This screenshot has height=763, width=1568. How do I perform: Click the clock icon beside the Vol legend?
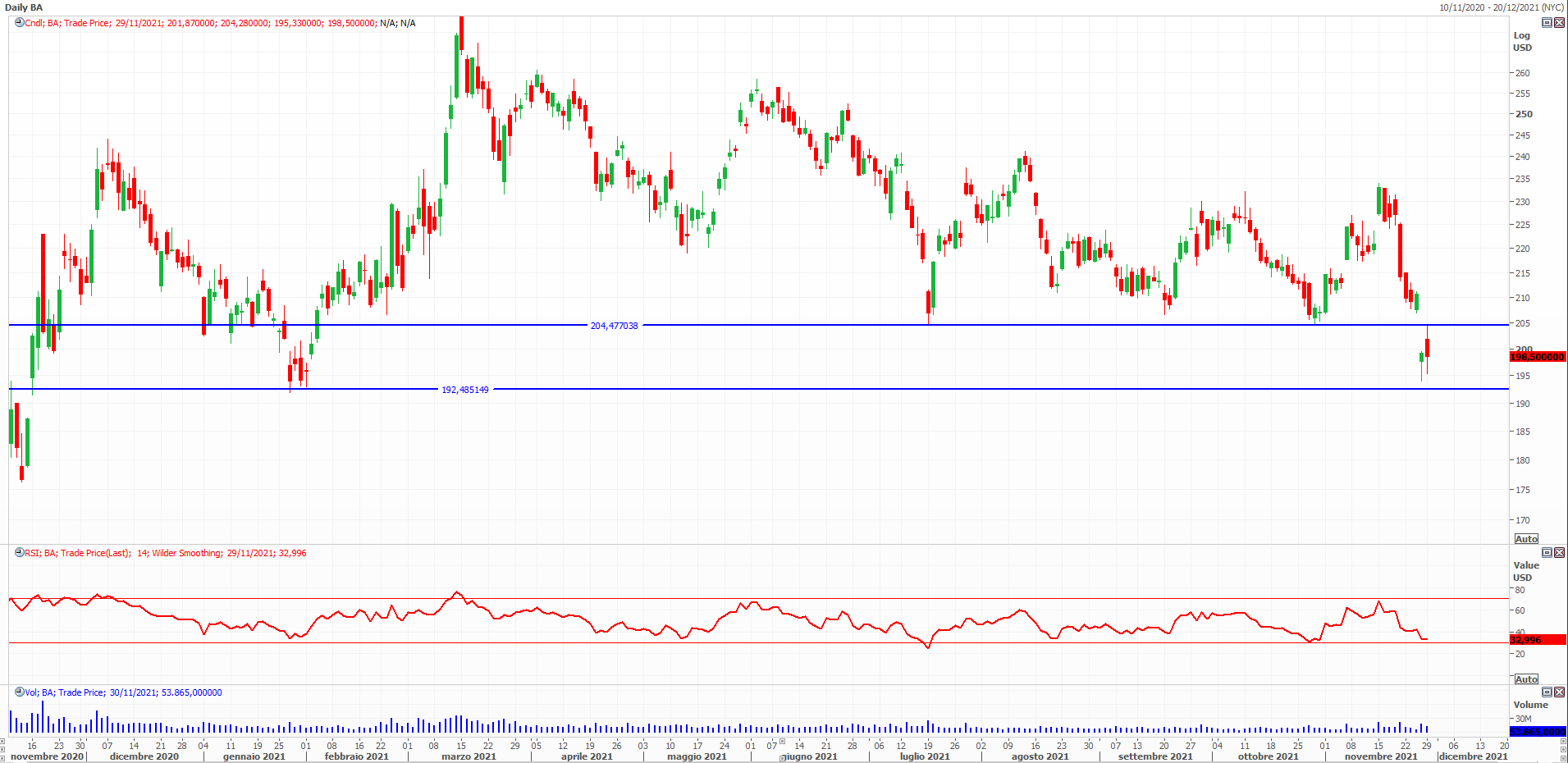point(19,692)
